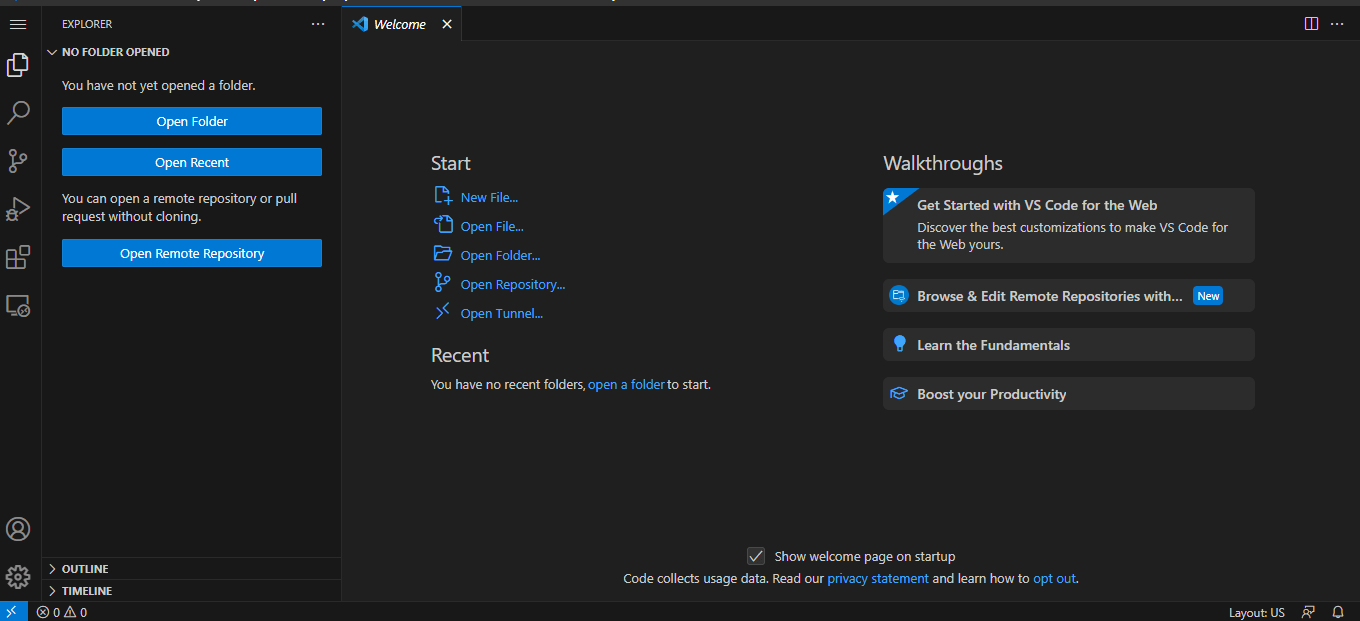Click the blue Open Folder button
1360x621 pixels.
192,121
